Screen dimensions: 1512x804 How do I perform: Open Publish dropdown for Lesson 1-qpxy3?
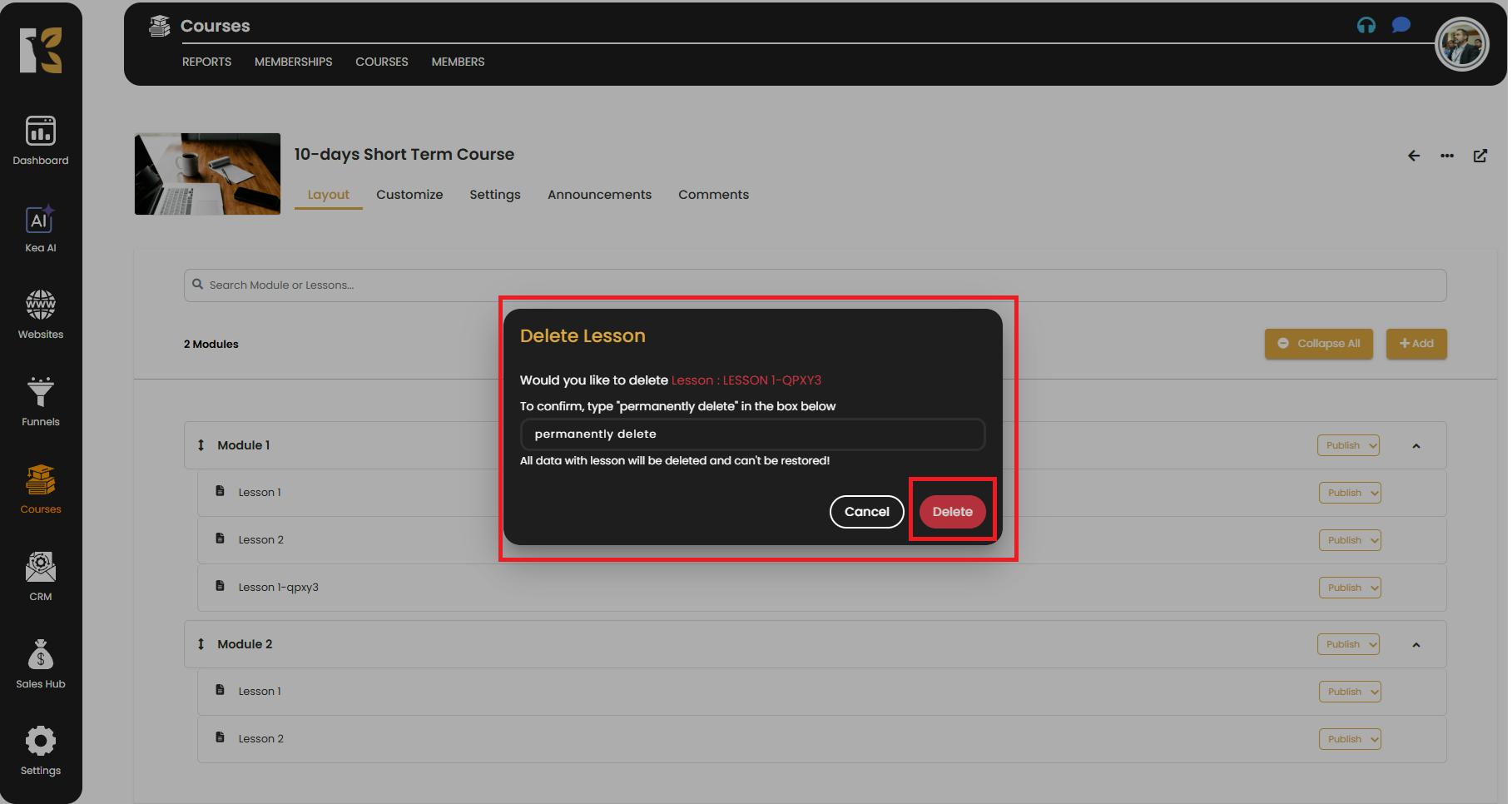pyautogui.click(x=1349, y=588)
